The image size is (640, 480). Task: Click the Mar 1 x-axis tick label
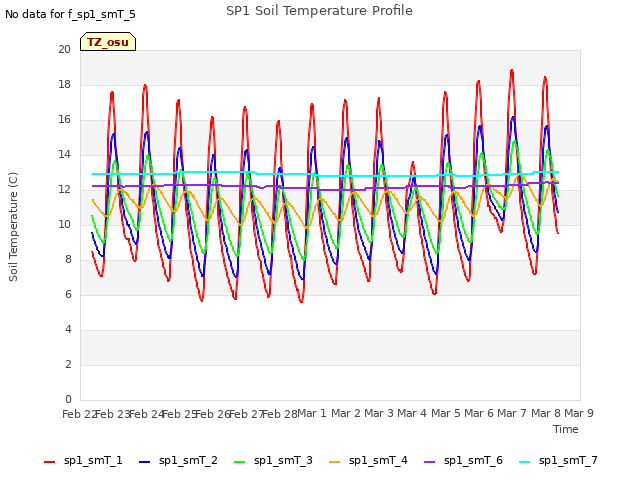(312, 413)
